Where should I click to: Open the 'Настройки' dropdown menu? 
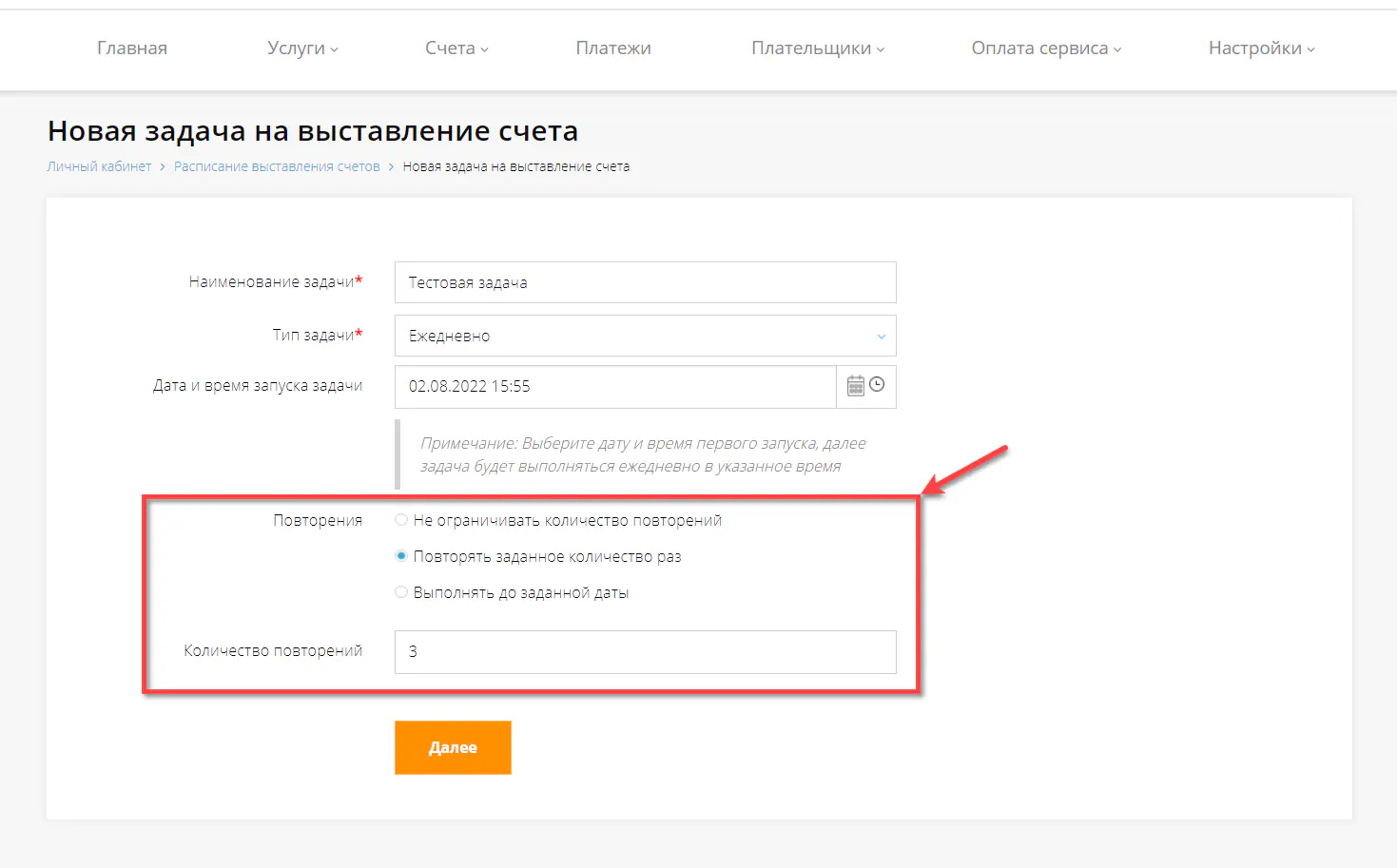[1260, 48]
